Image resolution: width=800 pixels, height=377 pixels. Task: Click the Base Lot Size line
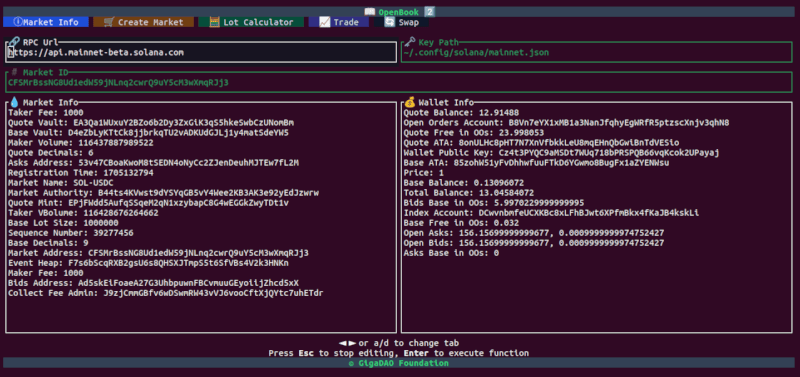point(63,223)
